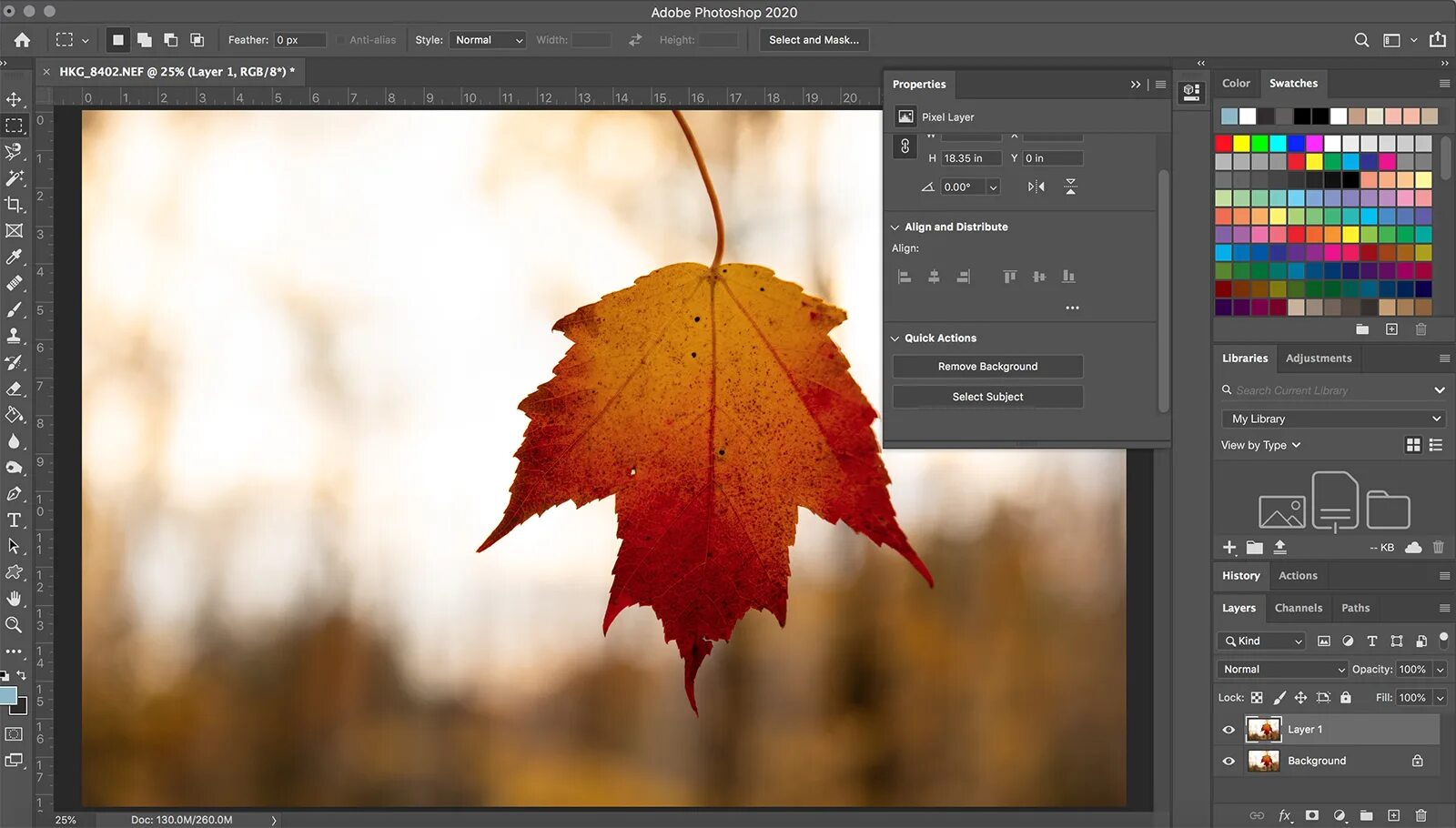Open the layer filter Kind dropdown
The image size is (1456, 828).
[x=1261, y=641]
